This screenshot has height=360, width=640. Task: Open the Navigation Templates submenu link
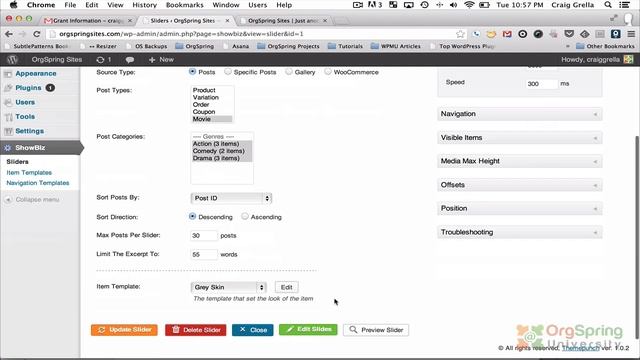[38, 183]
